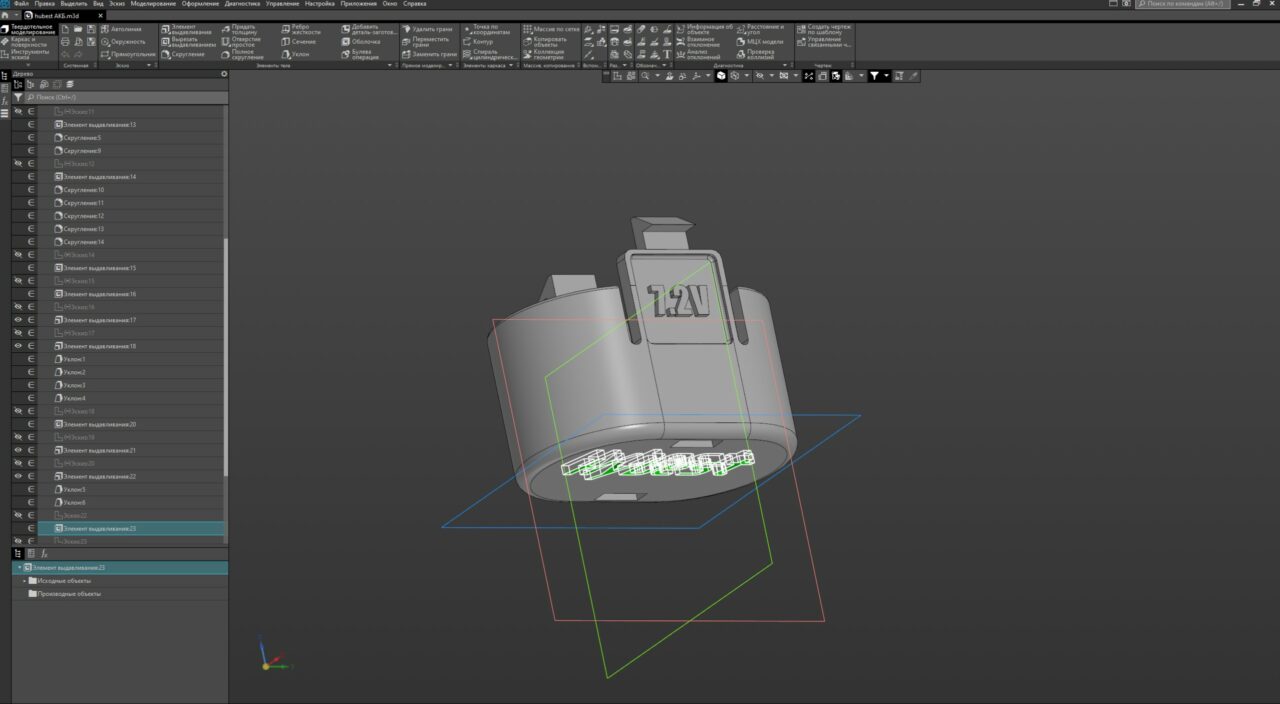Show hidden Эскиз:18 via eye icon
1280x704 pixels.
[x=18, y=411]
